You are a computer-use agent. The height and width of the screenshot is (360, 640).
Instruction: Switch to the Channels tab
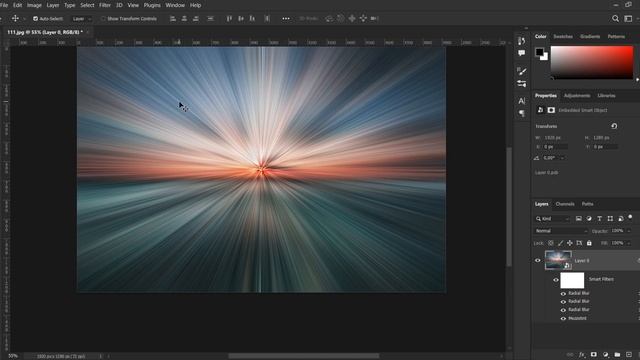tap(565, 204)
